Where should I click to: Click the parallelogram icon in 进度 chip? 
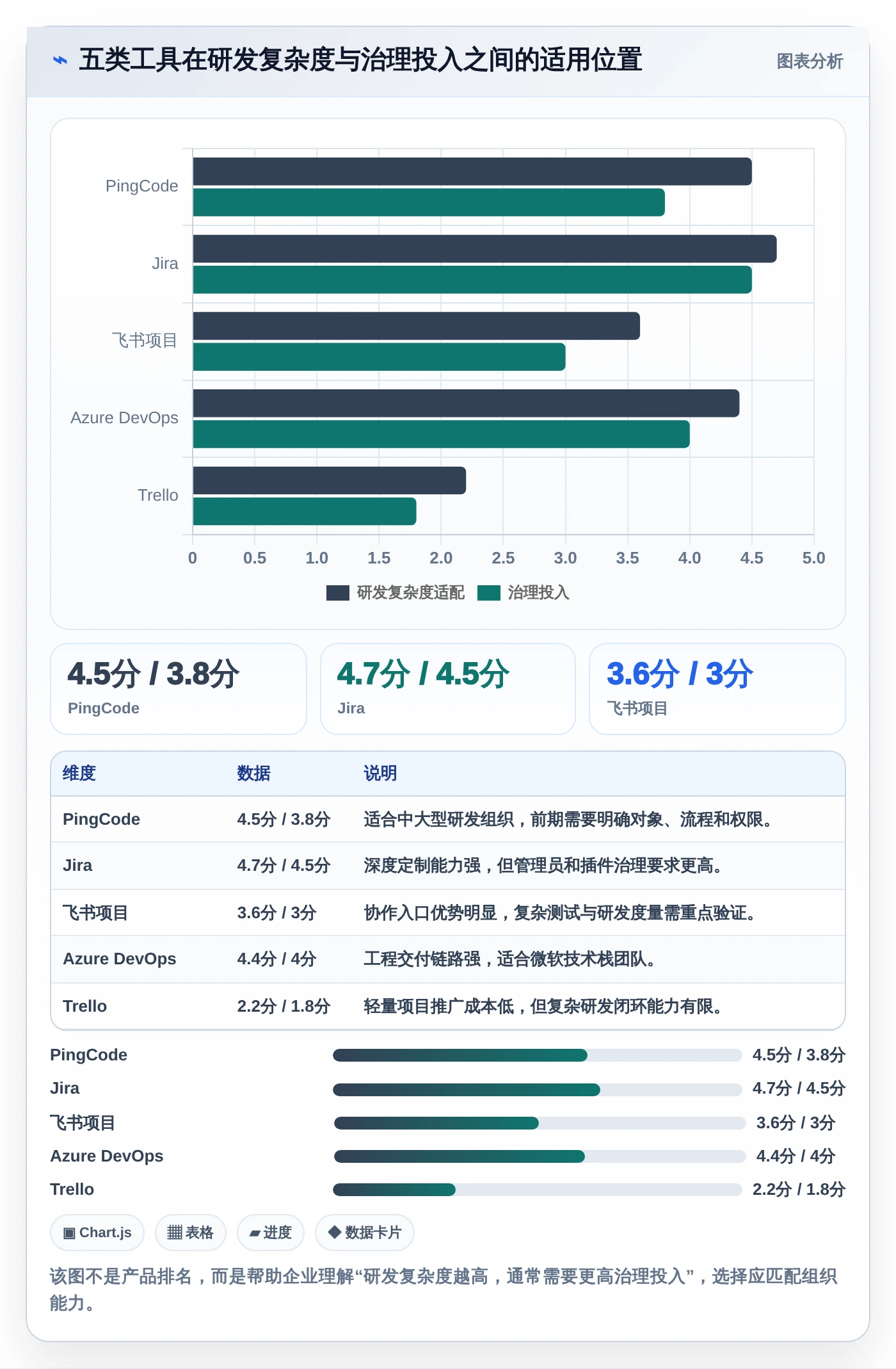255,1233
